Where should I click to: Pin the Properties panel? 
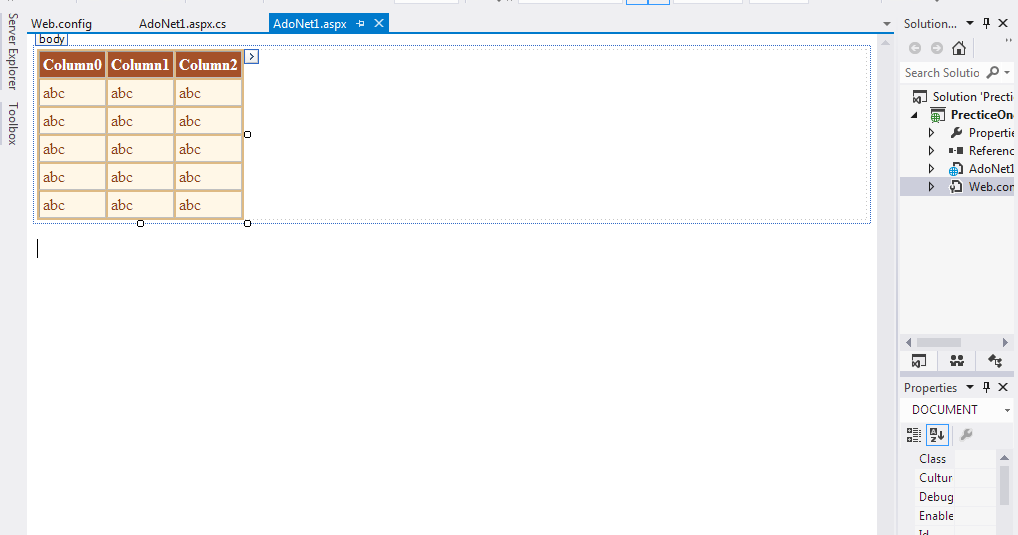tap(986, 387)
